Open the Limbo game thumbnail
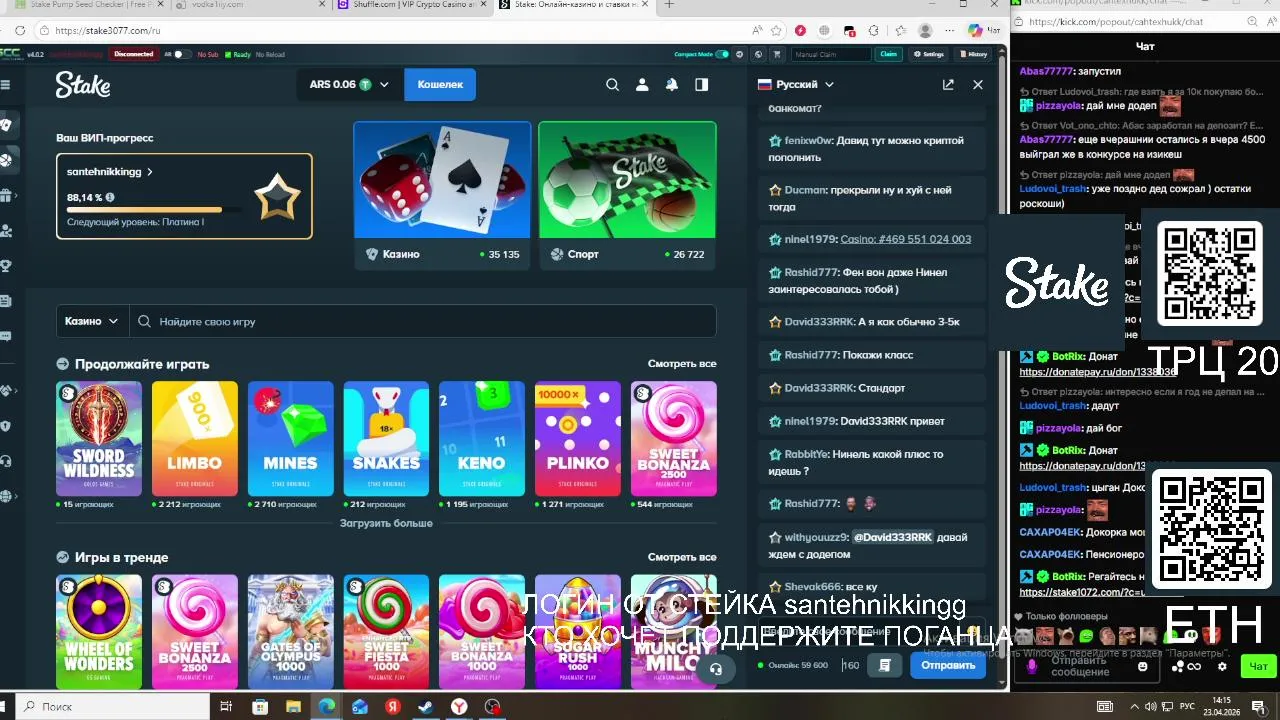The width and height of the screenshot is (1280, 720). 195,438
